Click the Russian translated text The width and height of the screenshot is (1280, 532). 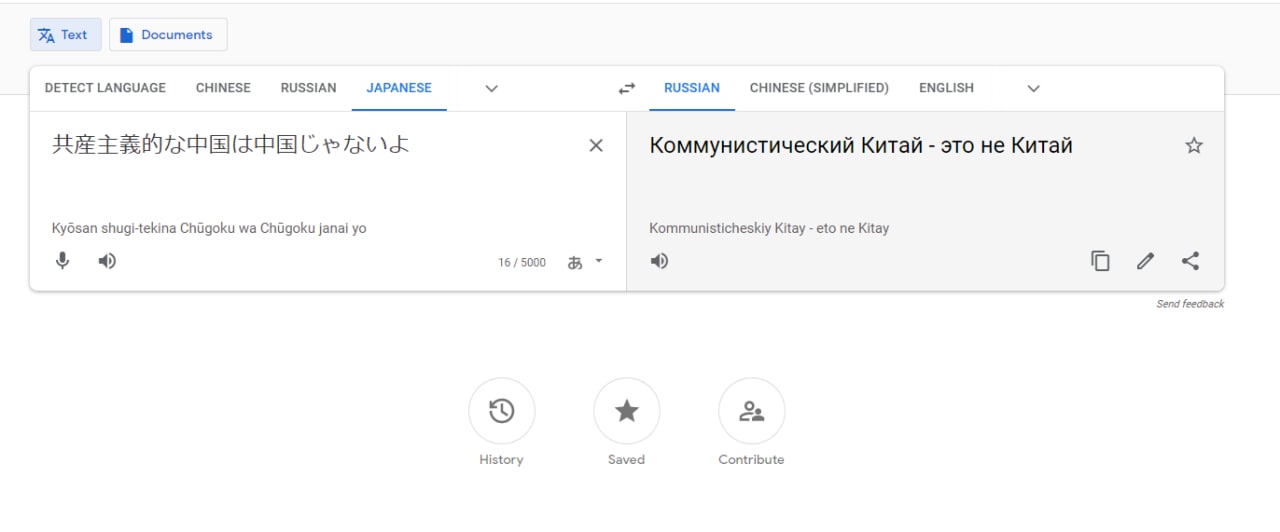tap(861, 146)
